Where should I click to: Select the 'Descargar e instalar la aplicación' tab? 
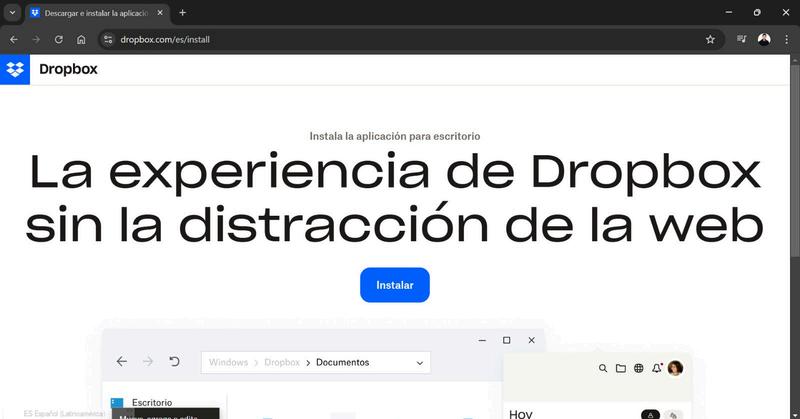[x=97, y=13]
